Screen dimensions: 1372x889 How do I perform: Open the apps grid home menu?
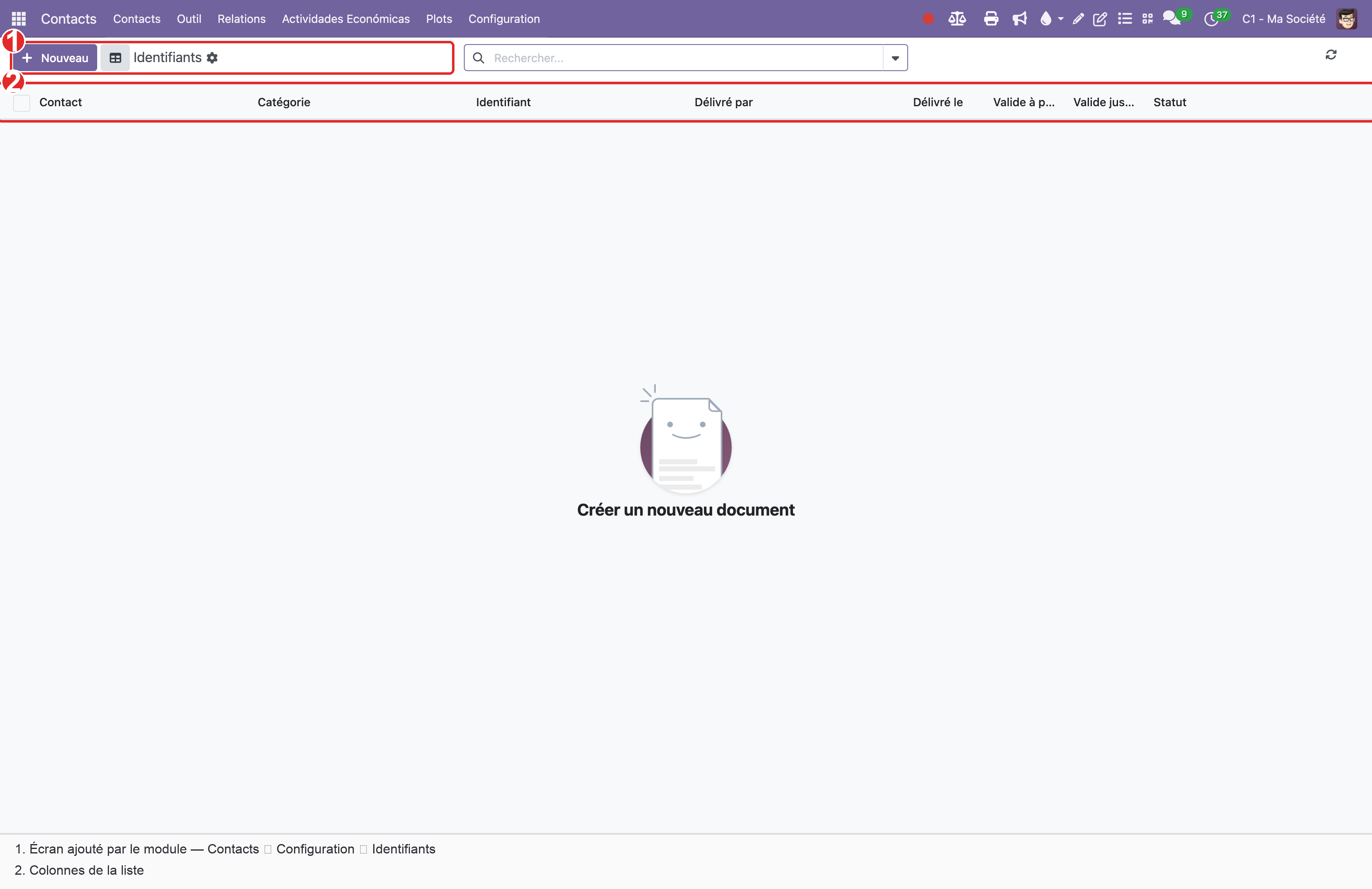click(18, 18)
